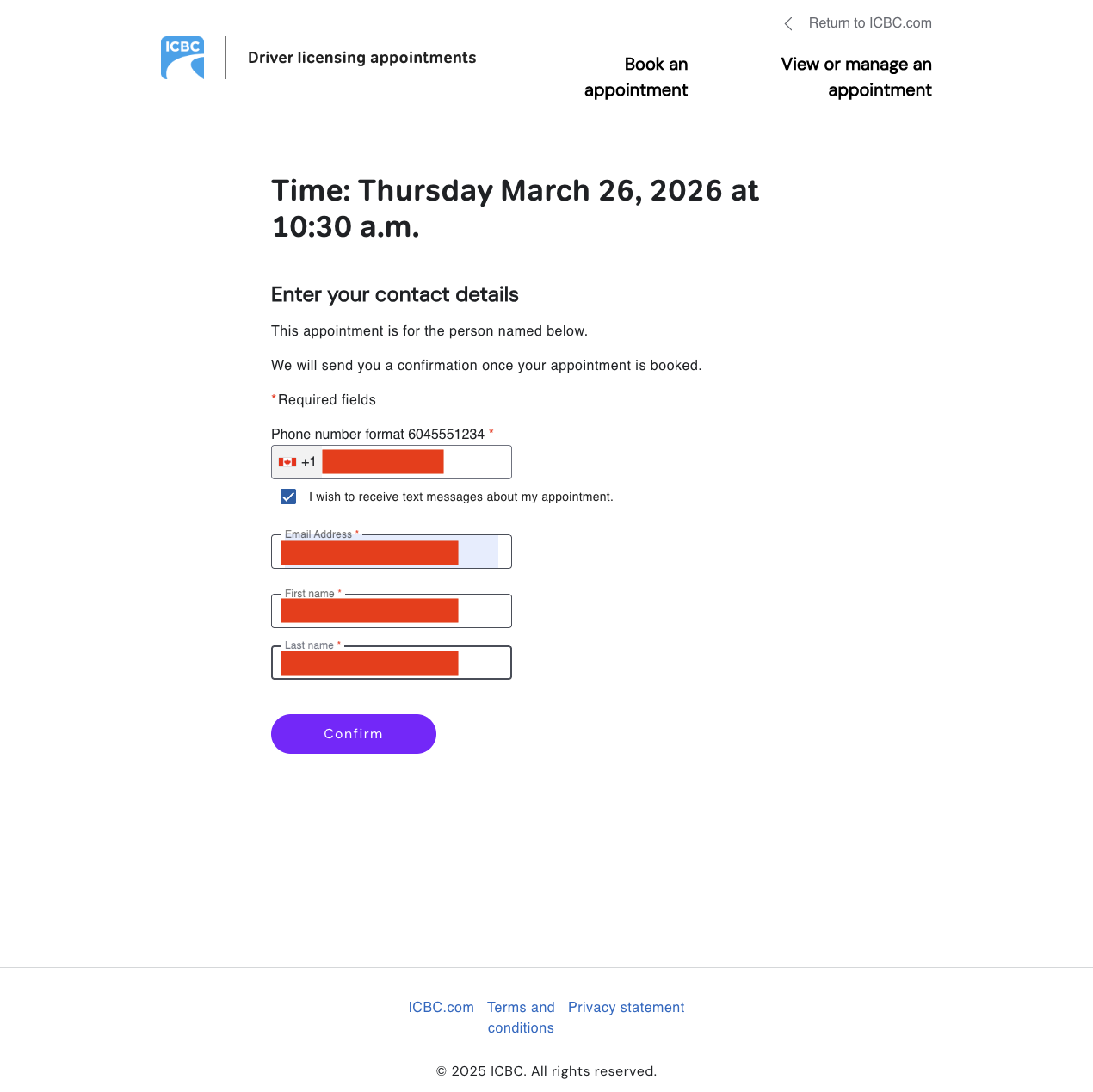Open the Terms and conditions link
This screenshot has height=1092, width=1093.
(x=521, y=1017)
